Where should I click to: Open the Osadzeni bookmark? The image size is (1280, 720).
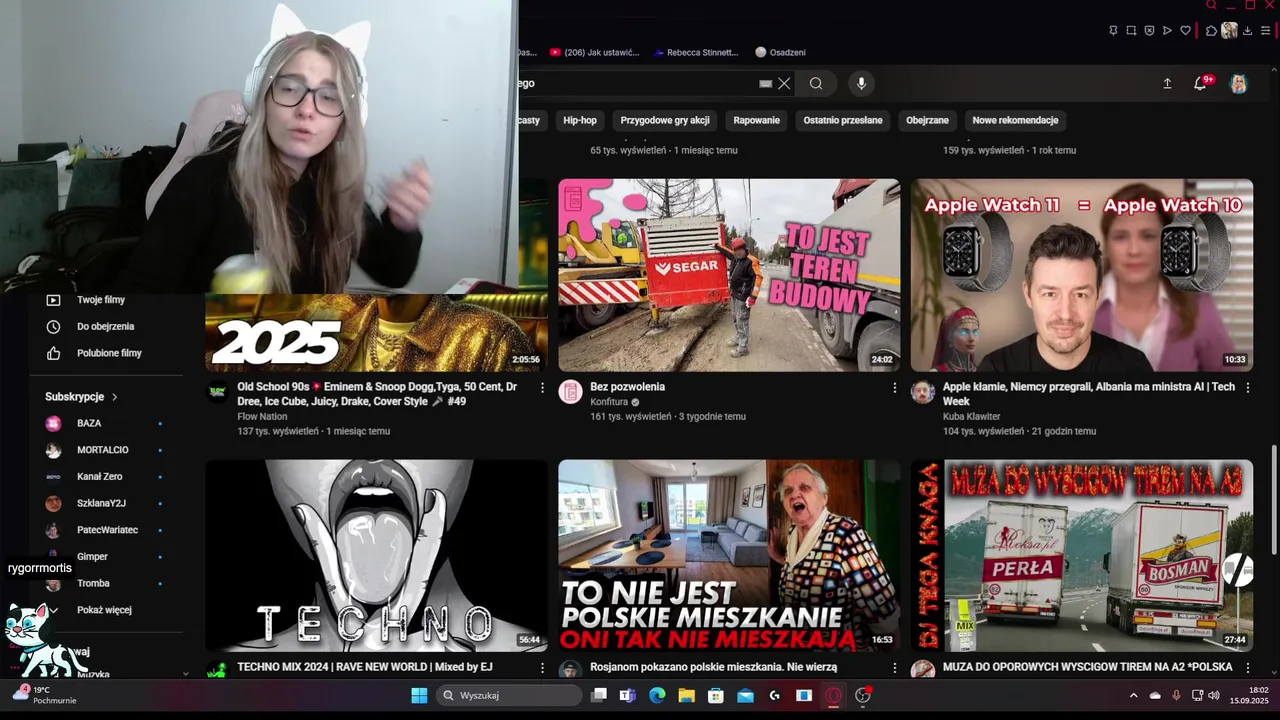tap(780, 52)
